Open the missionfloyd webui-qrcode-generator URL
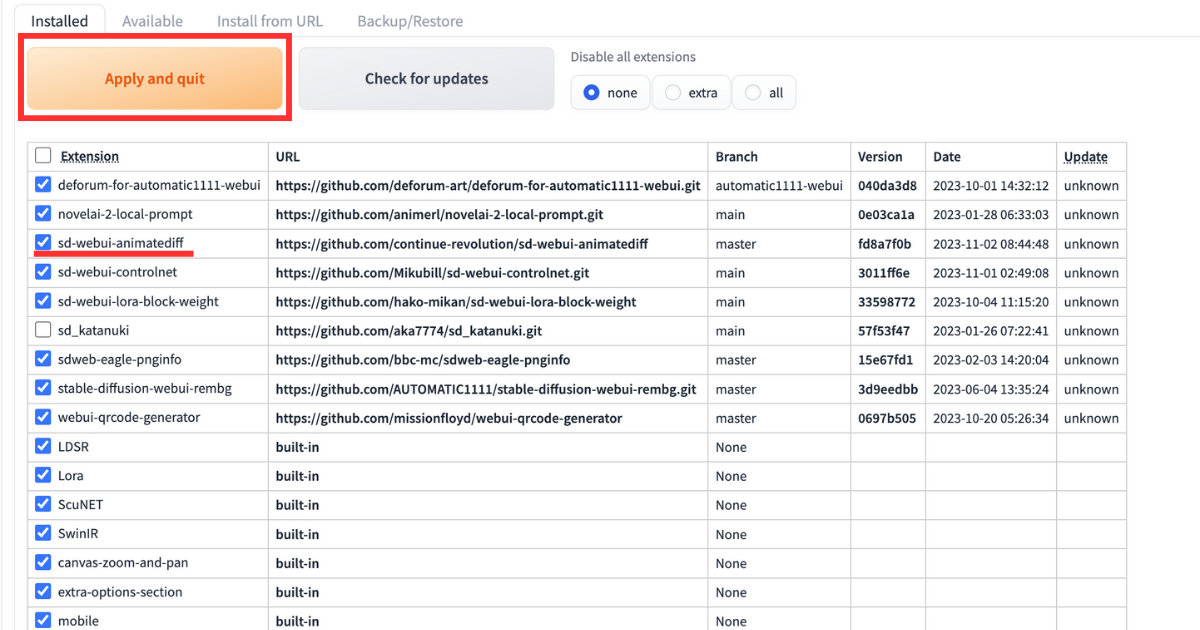The height and width of the screenshot is (630, 1200). (449, 418)
